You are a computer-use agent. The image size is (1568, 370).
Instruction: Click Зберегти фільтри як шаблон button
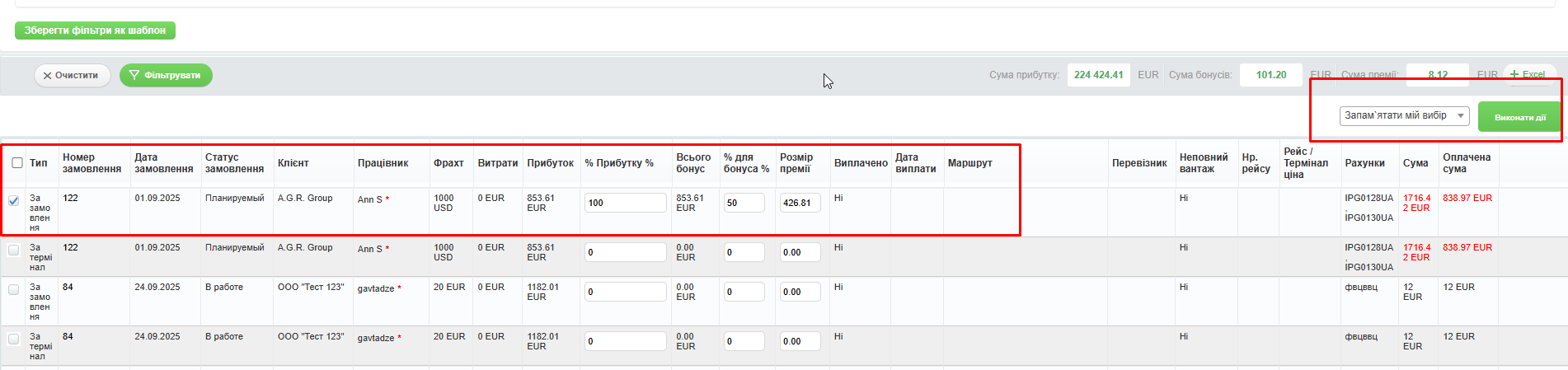tap(95, 30)
